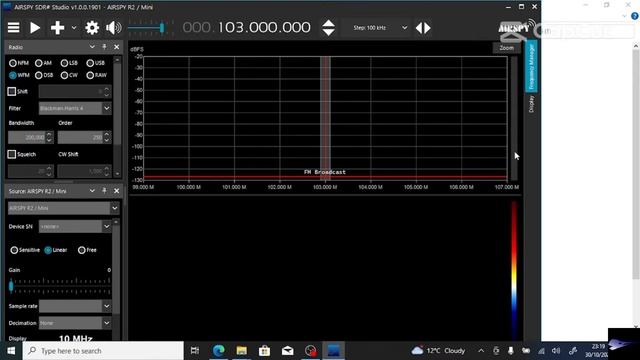640x360 pixels.
Task: Select the CW mode radio button
Action: 64,75
